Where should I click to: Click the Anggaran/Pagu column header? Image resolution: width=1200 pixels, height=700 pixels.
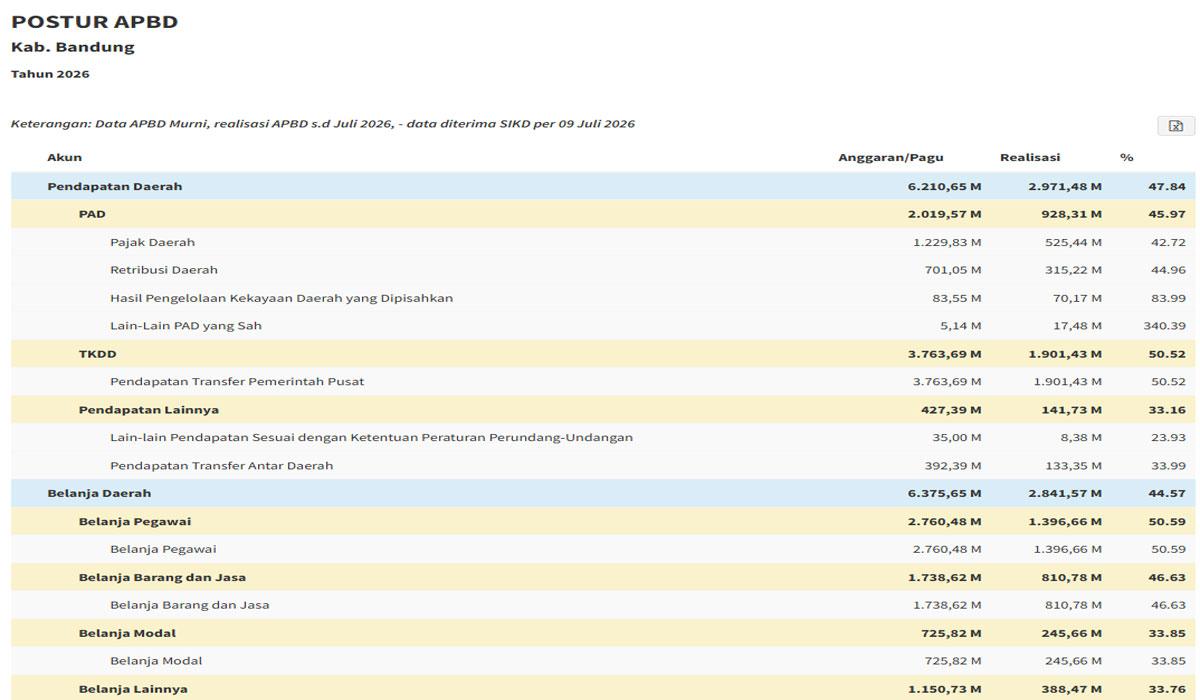(891, 157)
